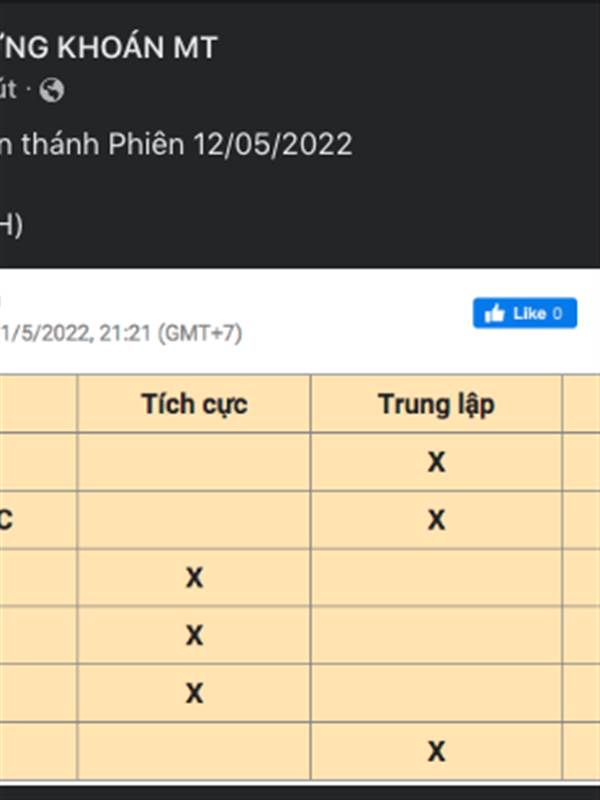The height and width of the screenshot is (800, 600).
Task: Click the empty Trung lập cell in third row
Action: pyautogui.click(x=436, y=578)
